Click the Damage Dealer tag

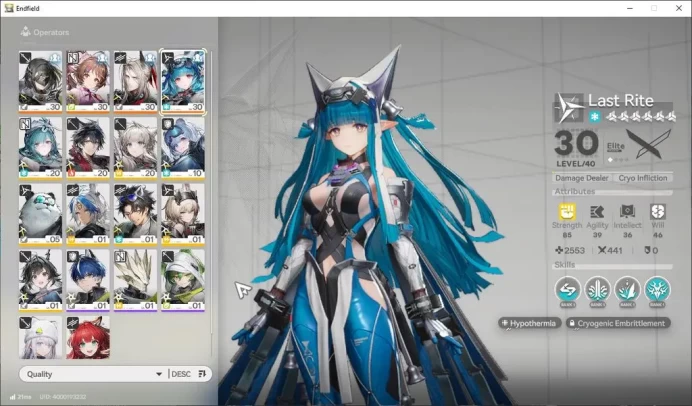tap(582, 178)
